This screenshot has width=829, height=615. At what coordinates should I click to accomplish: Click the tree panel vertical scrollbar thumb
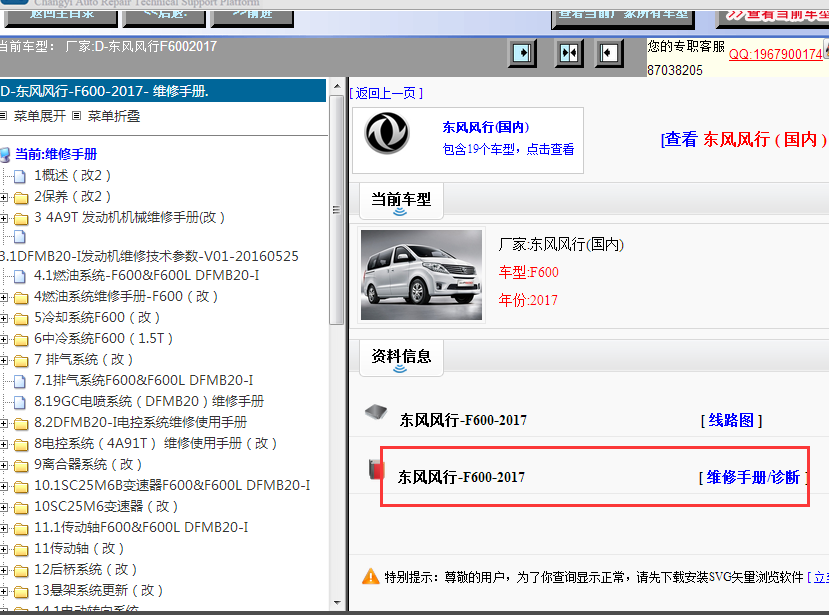point(337,209)
